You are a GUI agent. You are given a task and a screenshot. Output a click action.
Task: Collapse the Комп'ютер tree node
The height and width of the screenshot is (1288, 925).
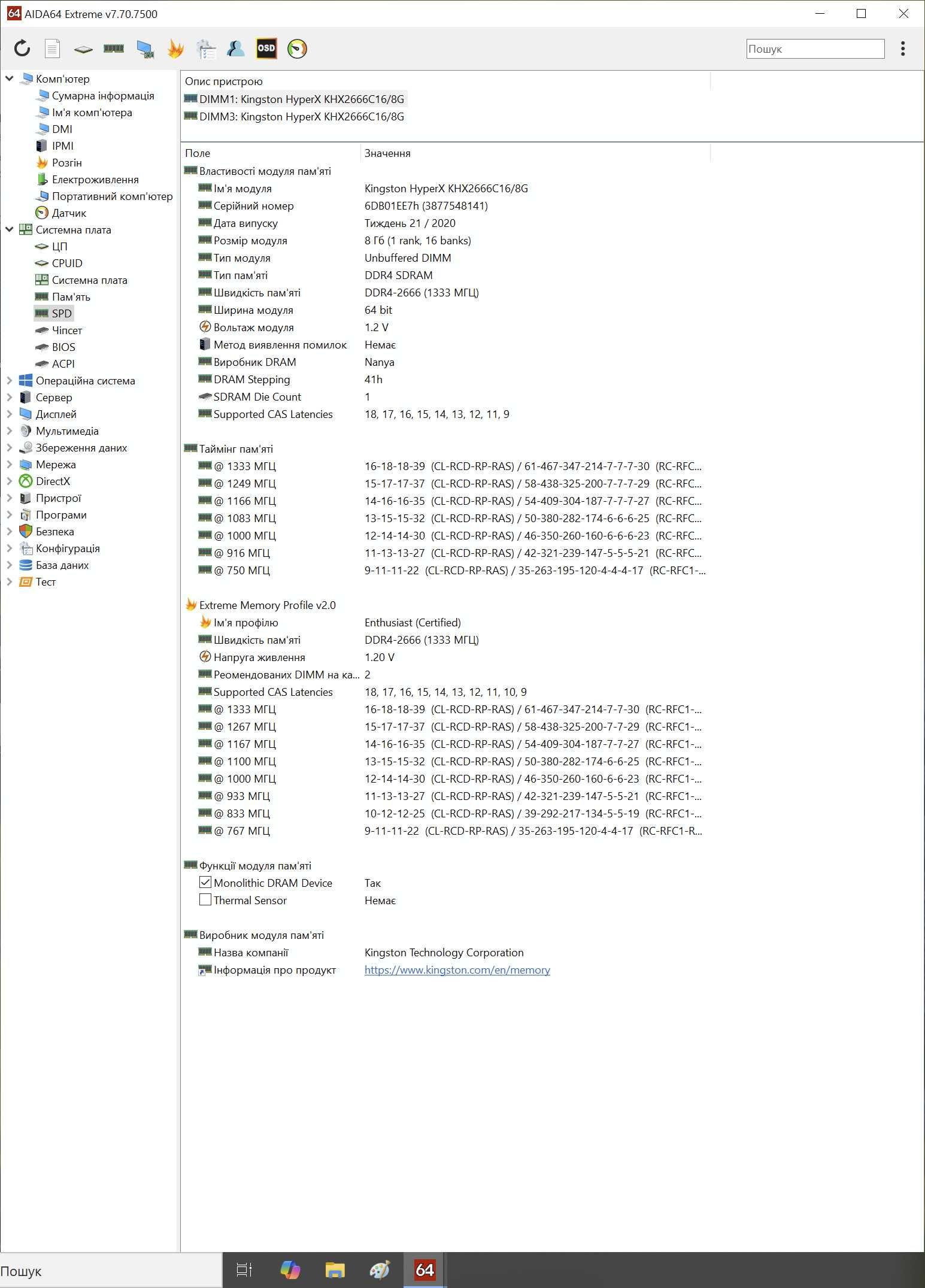point(10,78)
